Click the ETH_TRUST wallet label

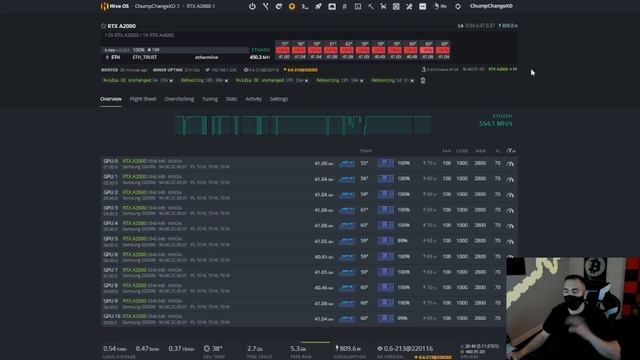point(144,57)
